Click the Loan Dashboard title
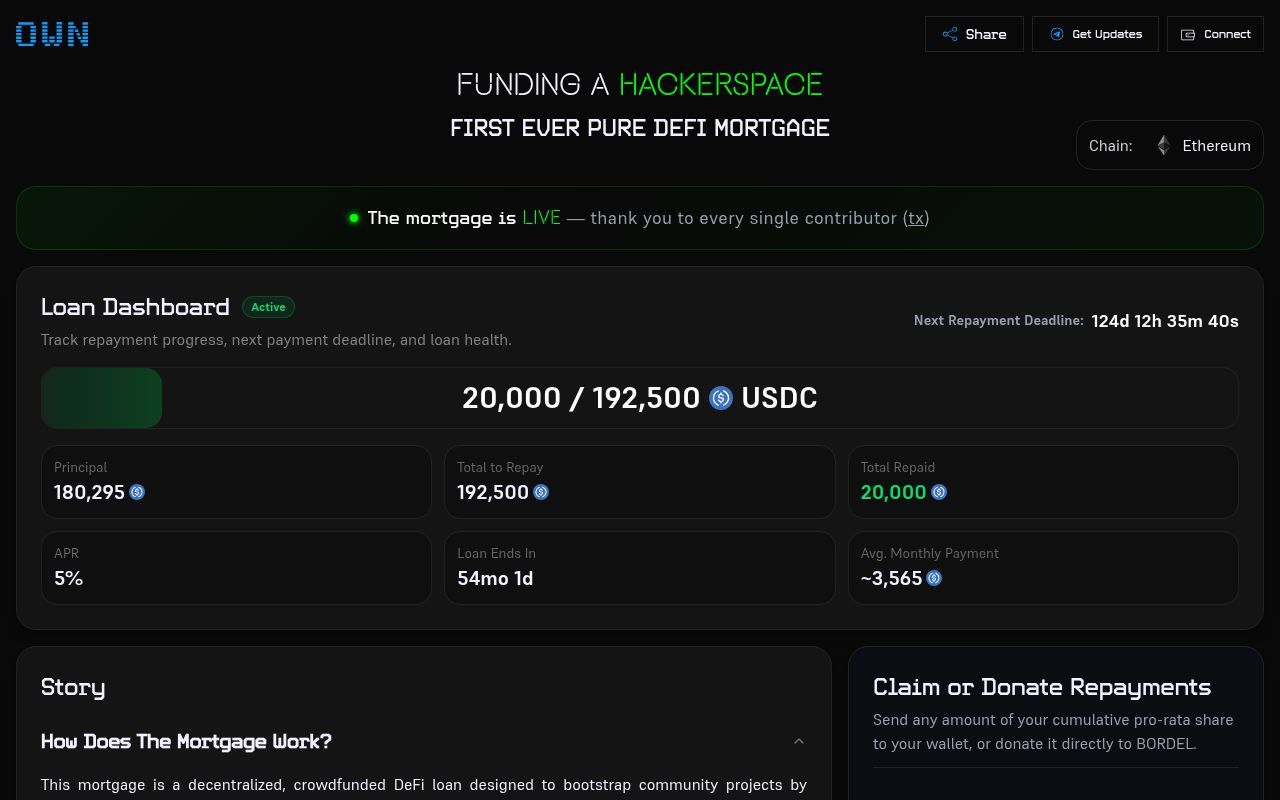The width and height of the screenshot is (1280, 800). point(135,306)
